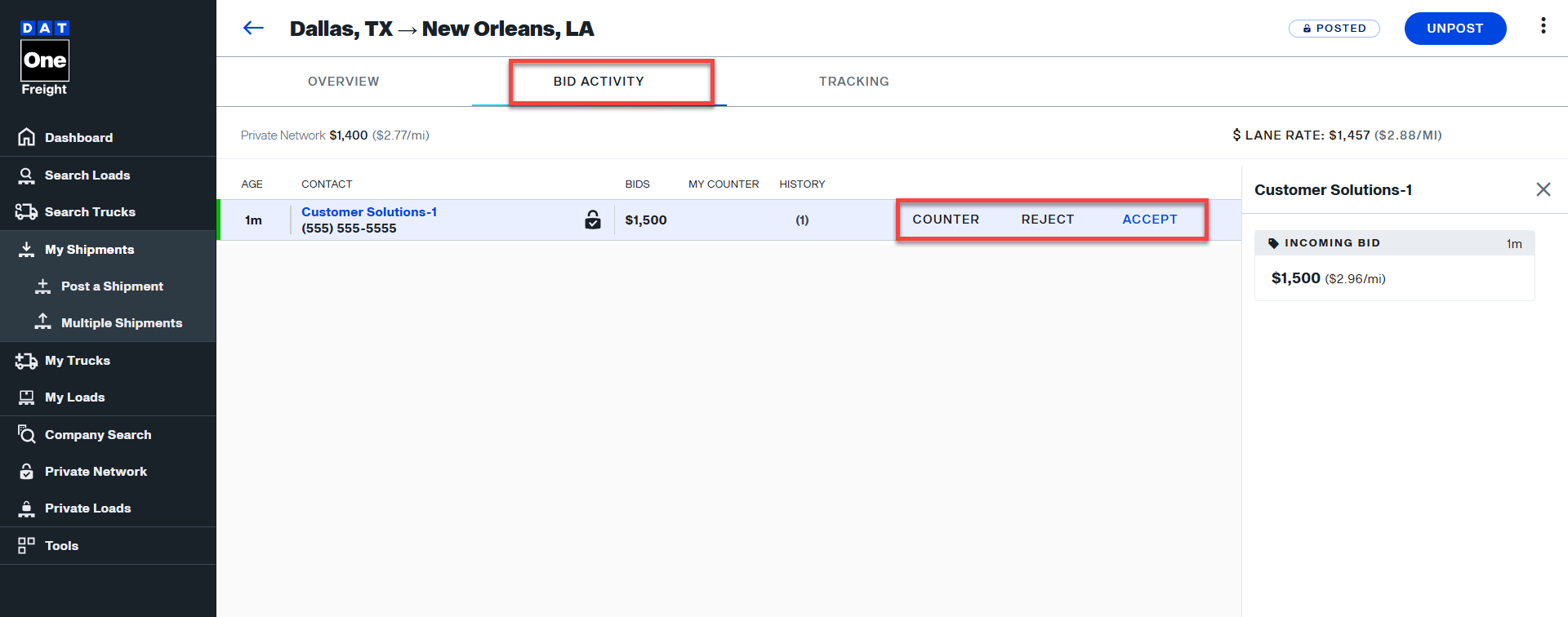Click the Search Trucks truck icon
The image size is (1568, 617).
point(26,212)
